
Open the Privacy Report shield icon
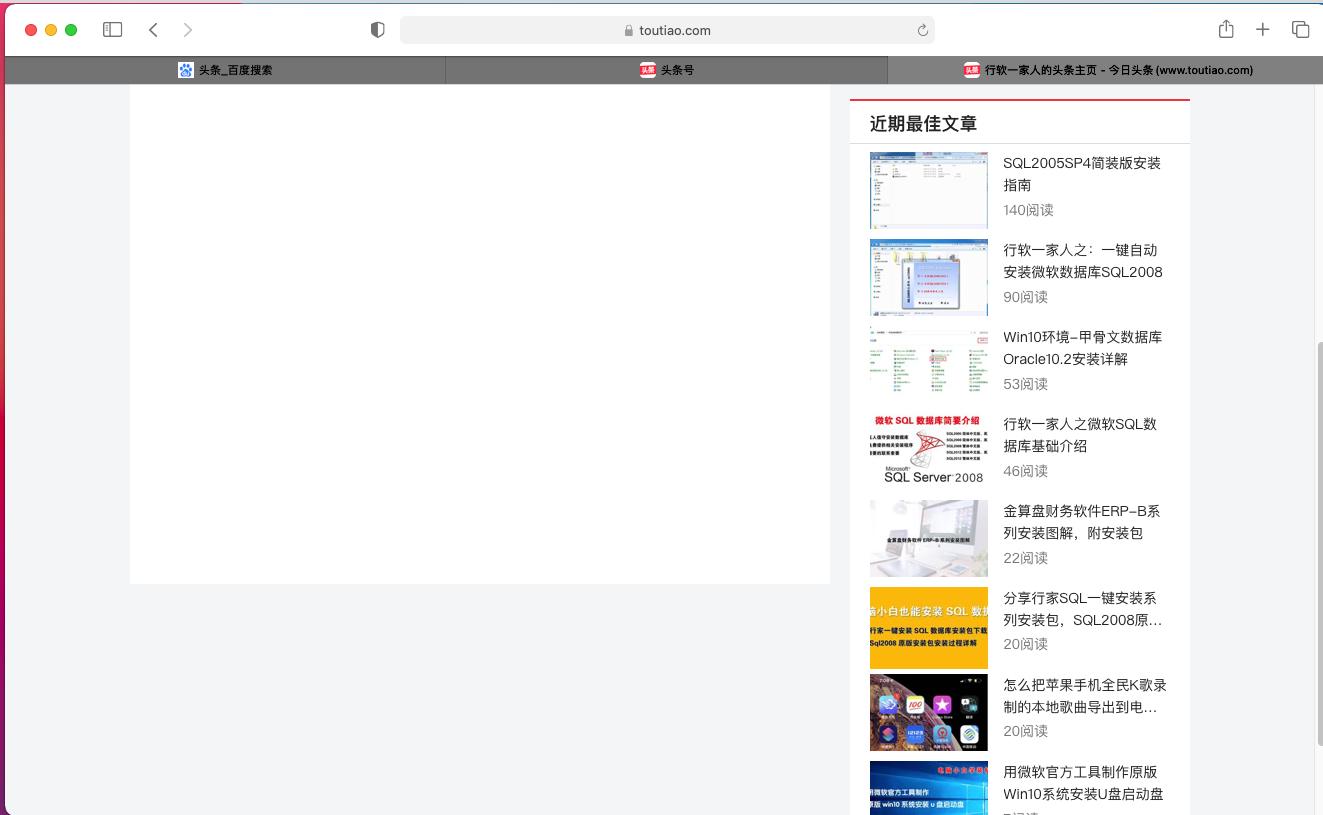click(377, 30)
